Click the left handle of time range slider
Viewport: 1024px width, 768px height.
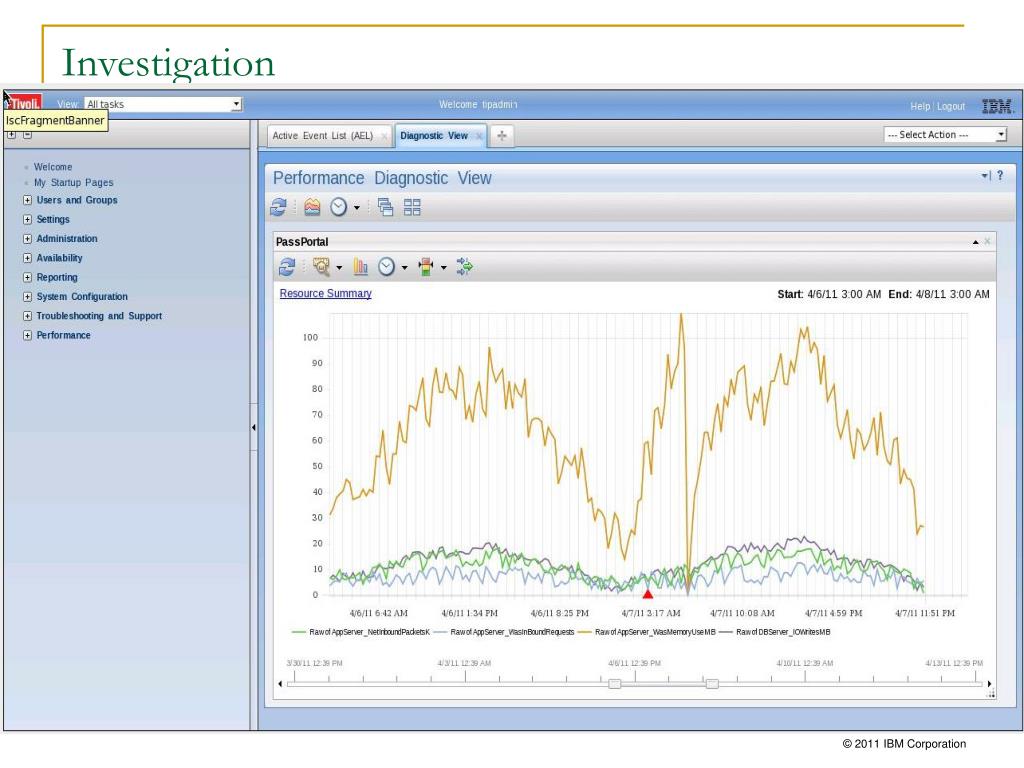coord(615,684)
